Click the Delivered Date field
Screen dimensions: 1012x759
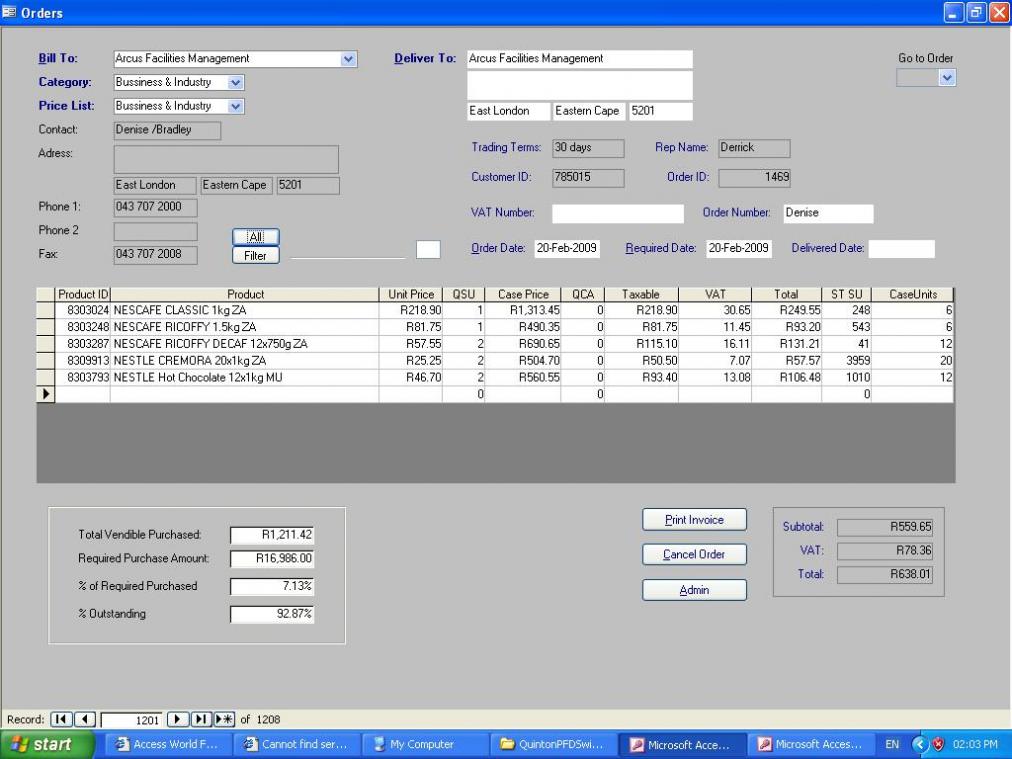pyautogui.click(x=901, y=248)
